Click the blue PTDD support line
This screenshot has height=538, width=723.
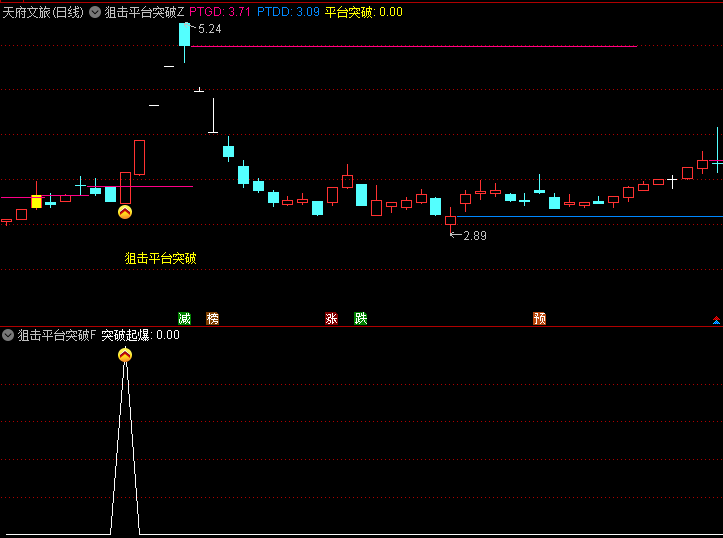tap(590, 216)
